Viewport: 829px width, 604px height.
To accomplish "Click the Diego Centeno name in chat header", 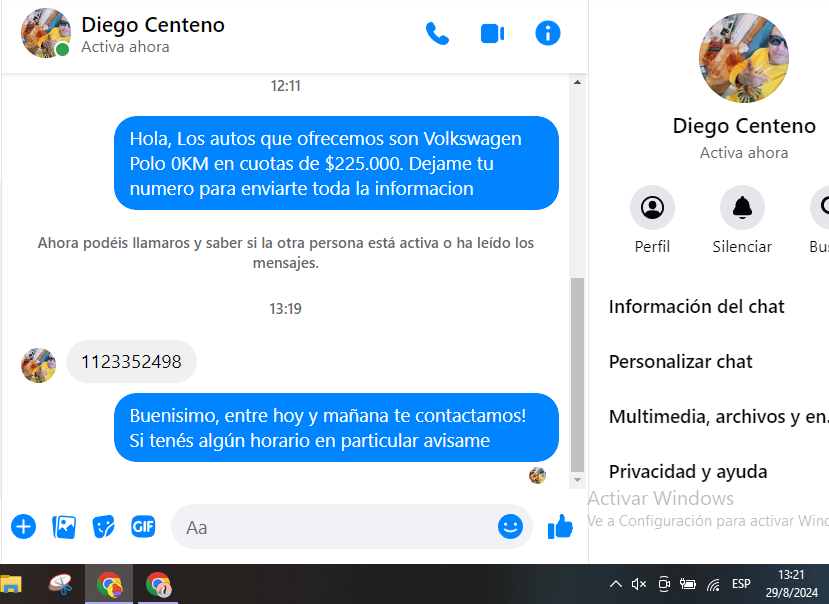I will point(153,25).
